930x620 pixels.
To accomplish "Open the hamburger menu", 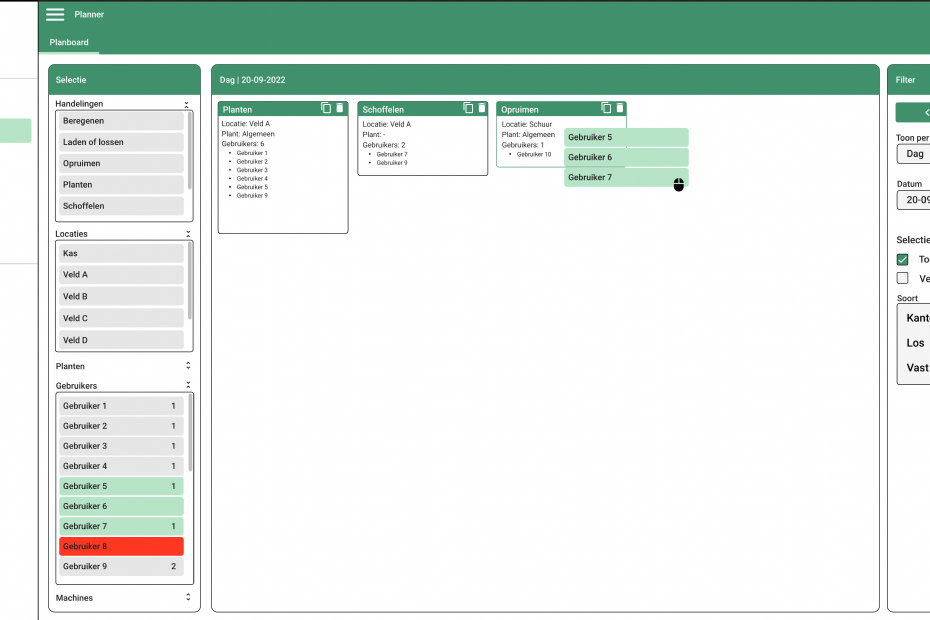I will pyautogui.click(x=55, y=14).
